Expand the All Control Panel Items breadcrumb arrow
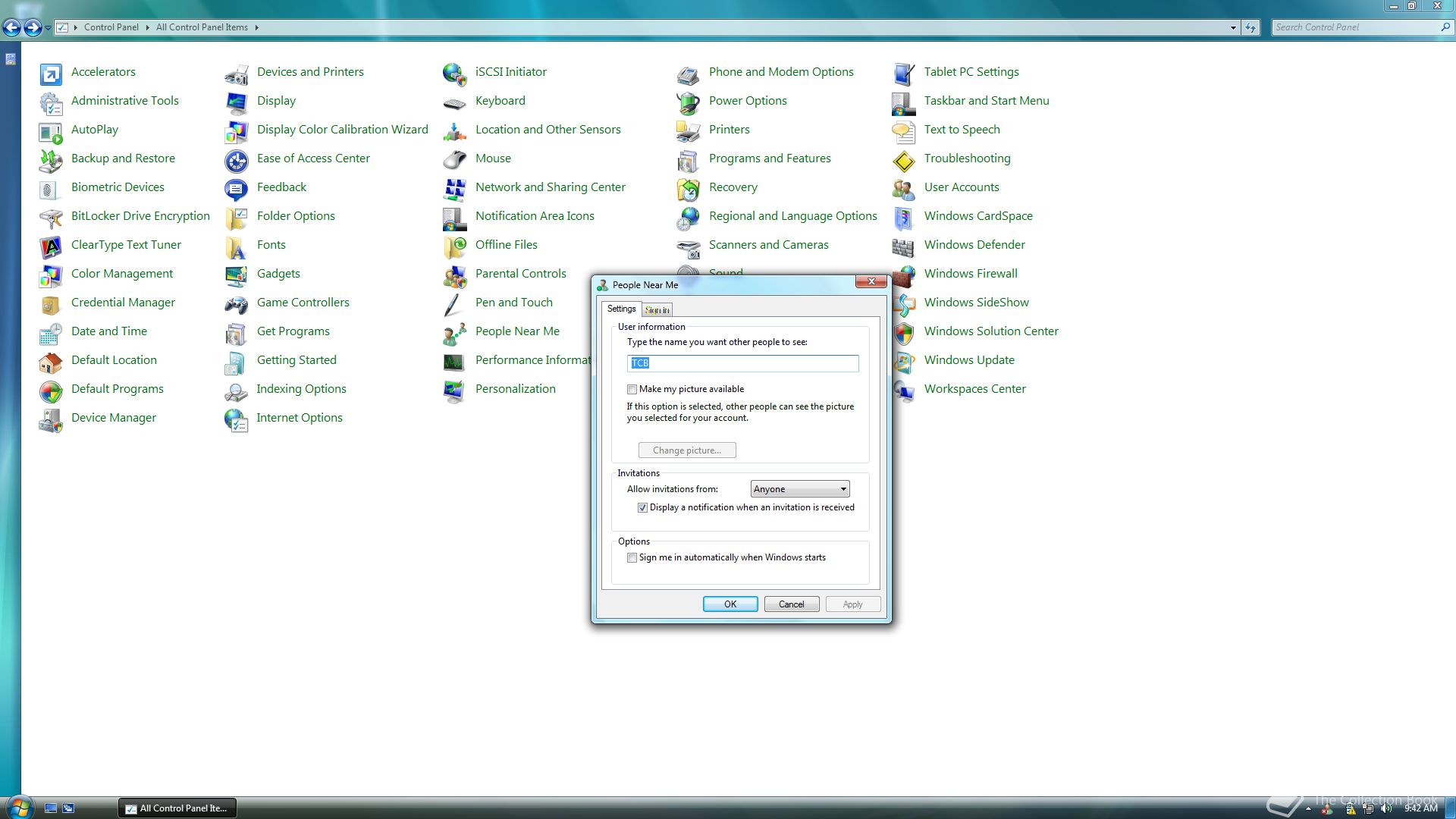This screenshot has height=819, width=1456. point(256,27)
